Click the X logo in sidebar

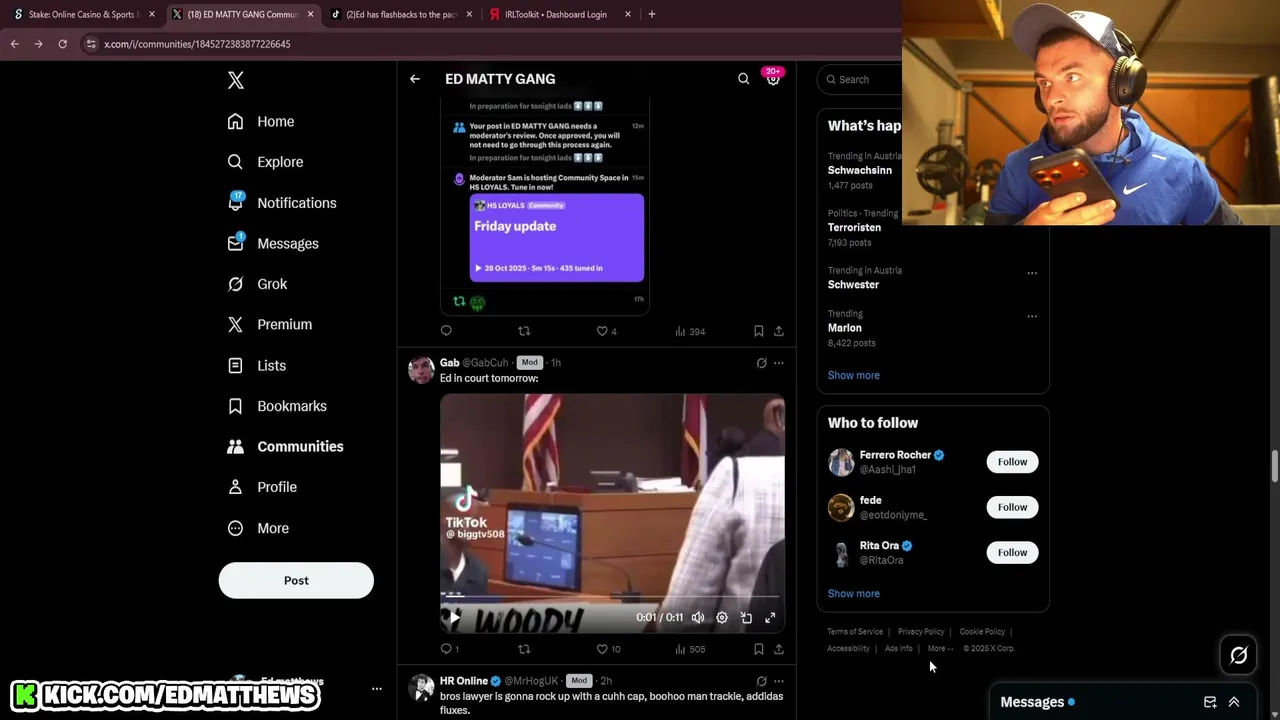pyautogui.click(x=236, y=80)
